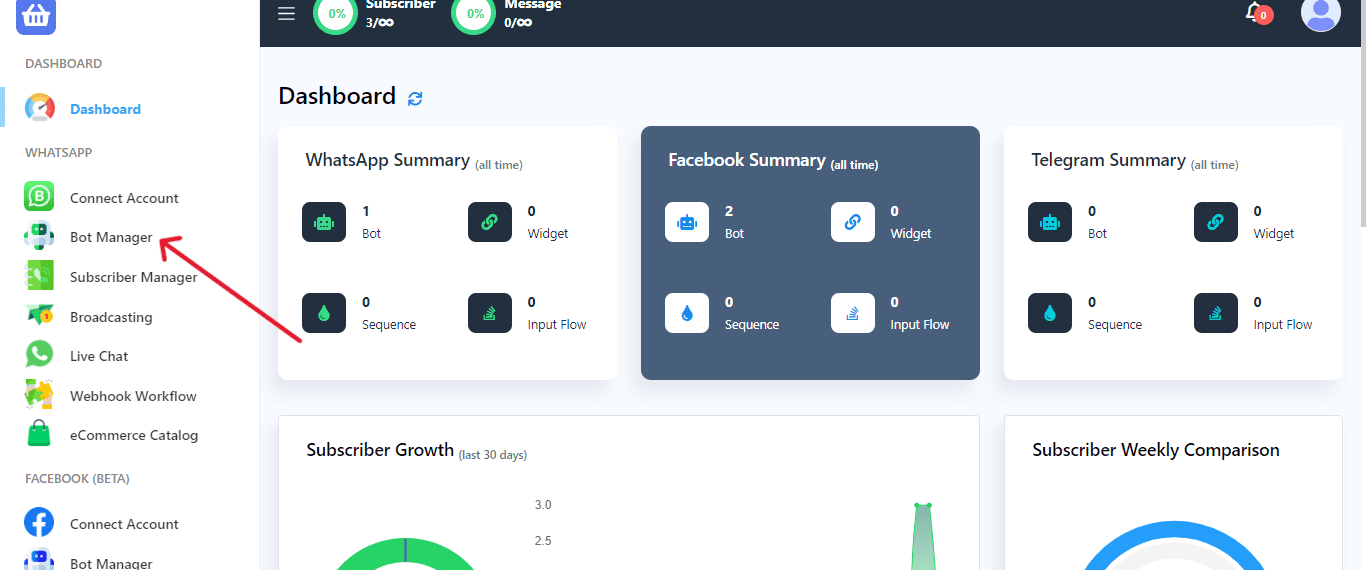Click the notification bell icon
This screenshot has height=570, width=1366.
[1254, 12]
